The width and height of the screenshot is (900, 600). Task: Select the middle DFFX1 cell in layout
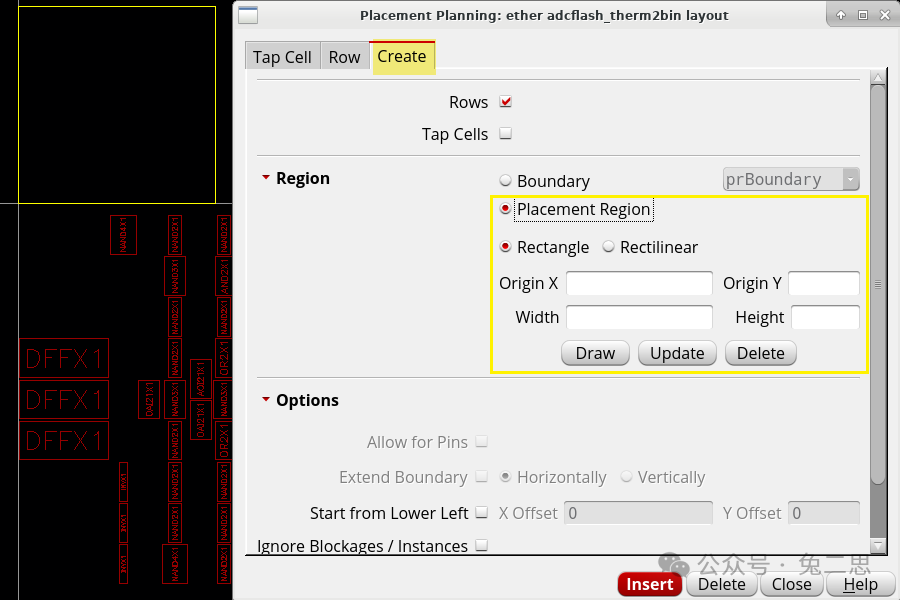point(64,399)
